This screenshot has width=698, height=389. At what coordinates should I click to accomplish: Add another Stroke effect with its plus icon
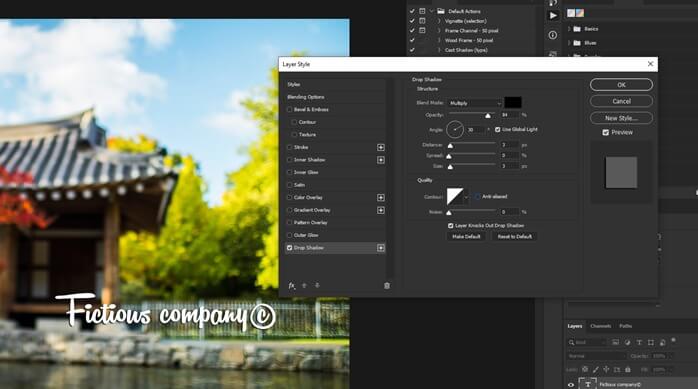tap(381, 147)
